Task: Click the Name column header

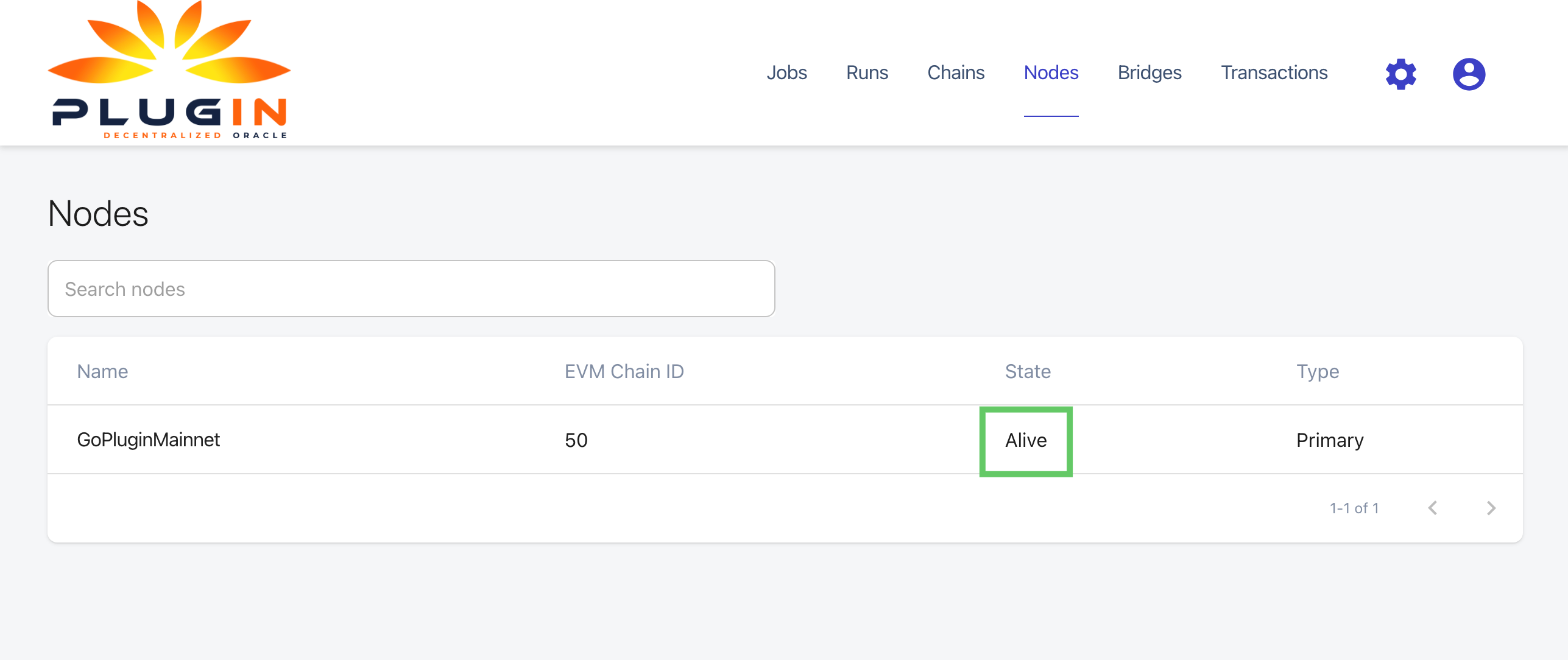Action: 102,371
